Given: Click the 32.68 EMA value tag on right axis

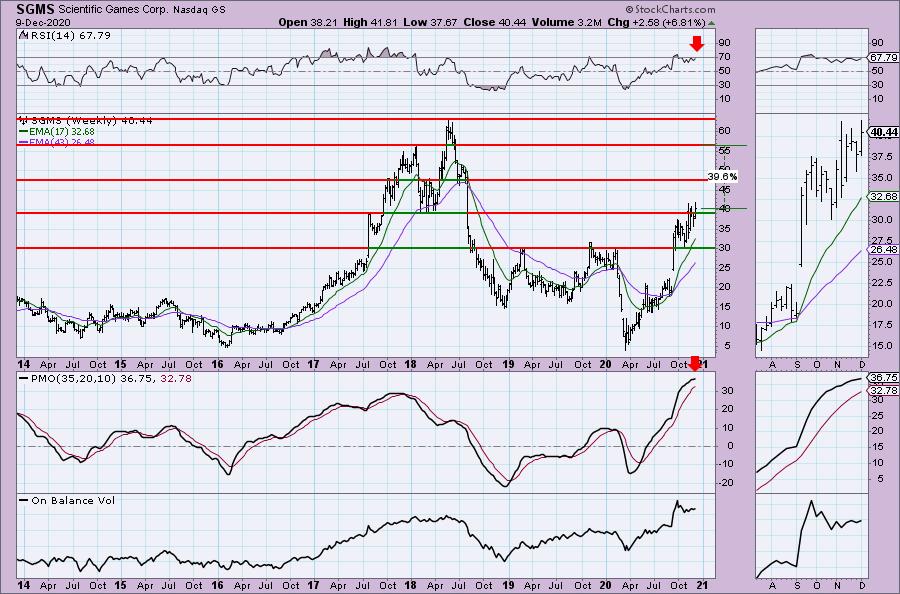Looking at the screenshot, I should tap(883, 196).
